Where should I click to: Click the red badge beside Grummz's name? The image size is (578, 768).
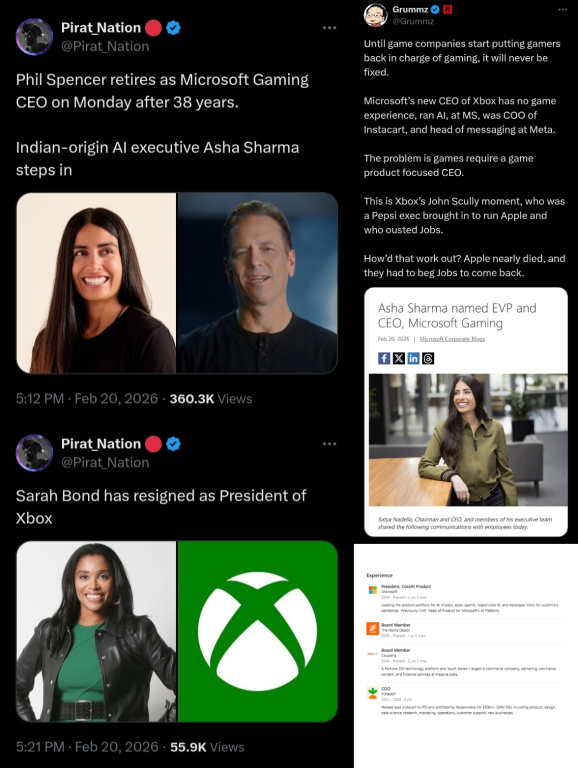(x=447, y=9)
